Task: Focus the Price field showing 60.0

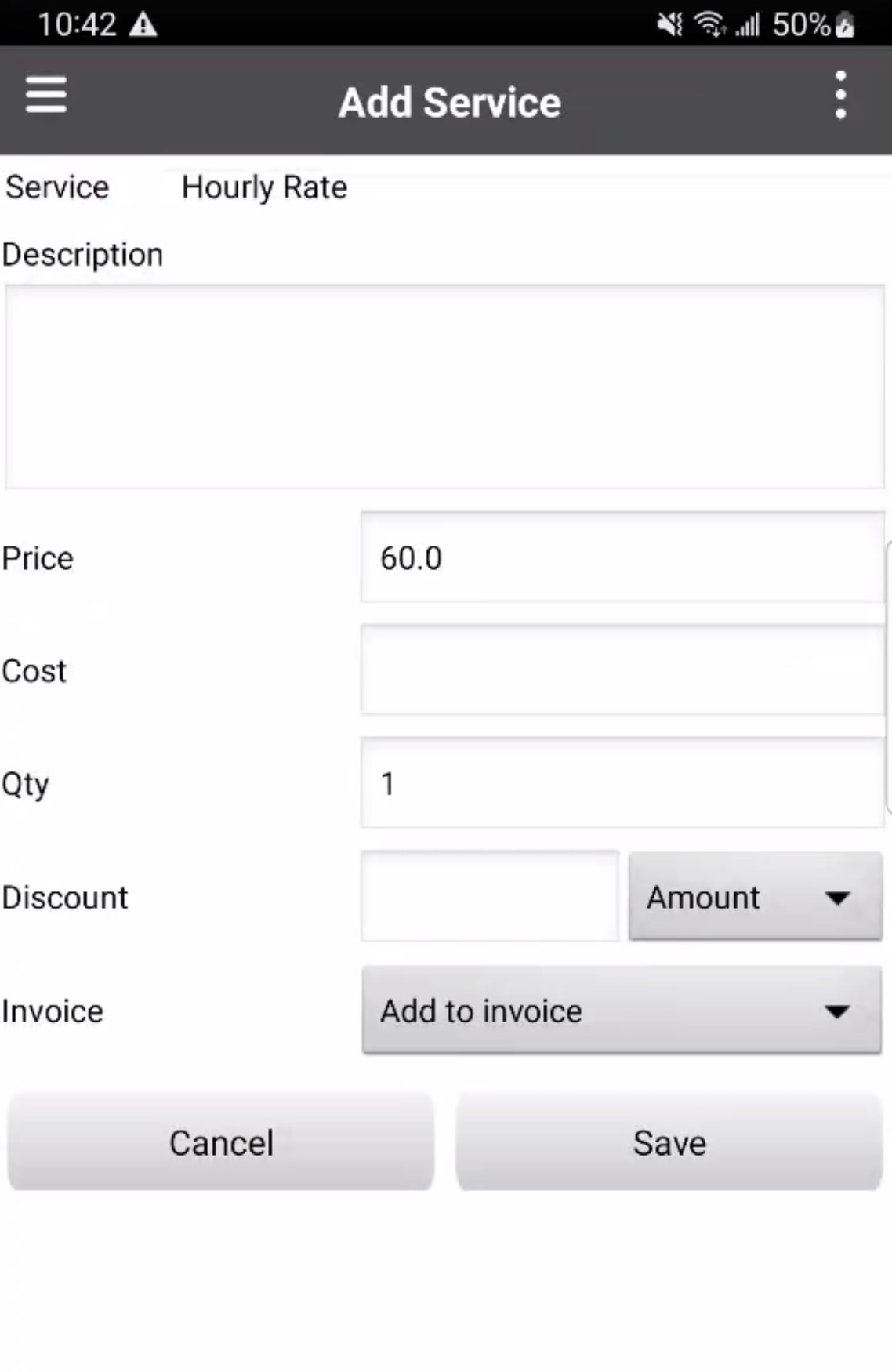Action: click(x=622, y=558)
